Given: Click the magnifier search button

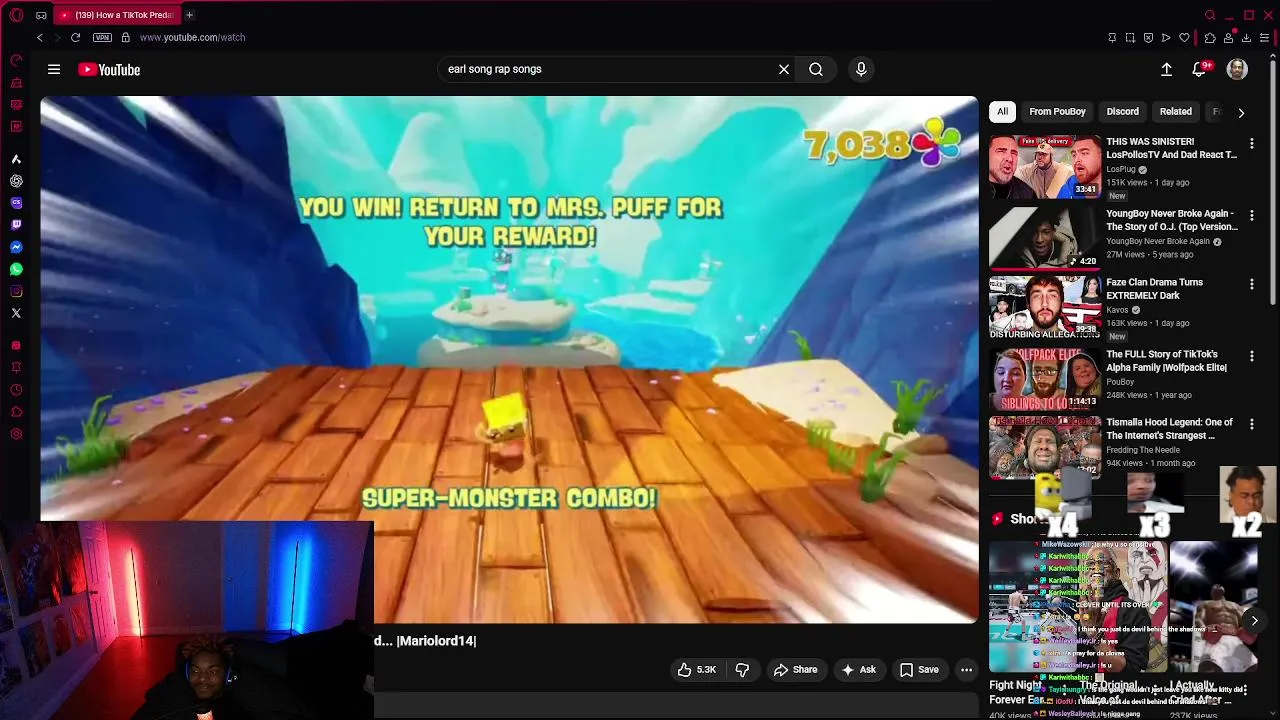Looking at the screenshot, I should coord(816,69).
